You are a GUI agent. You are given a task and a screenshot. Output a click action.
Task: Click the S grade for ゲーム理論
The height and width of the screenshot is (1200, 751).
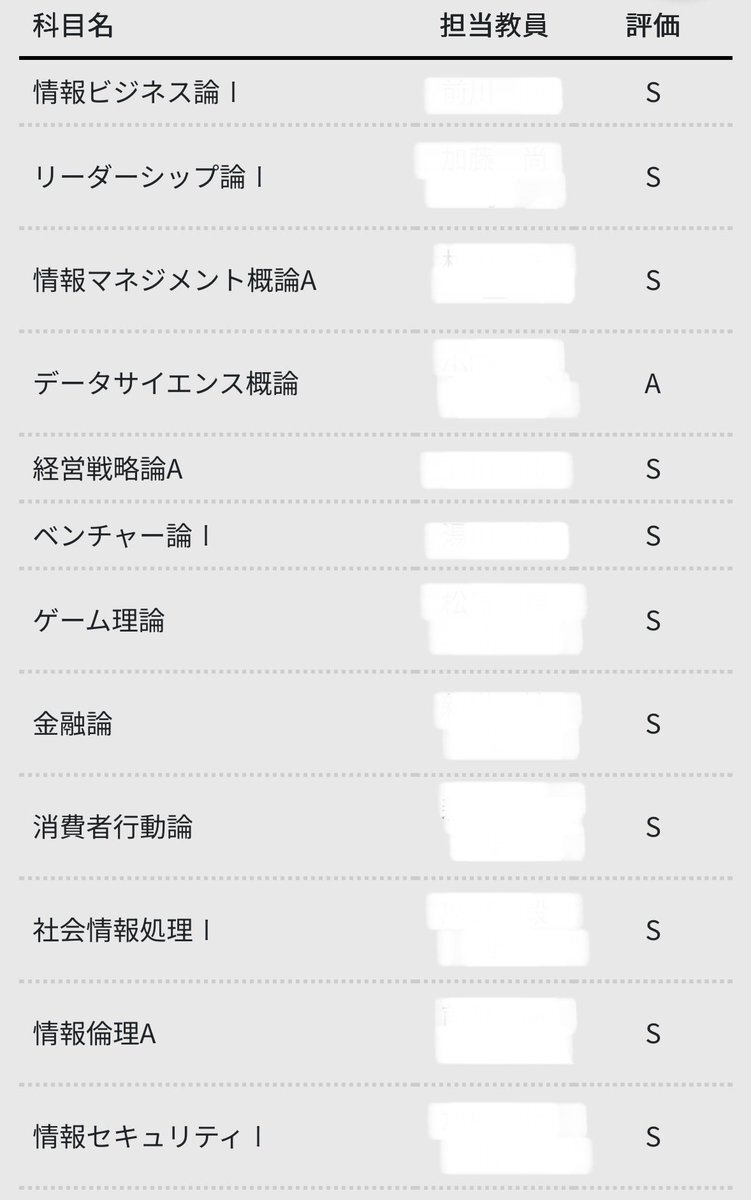[x=653, y=621]
